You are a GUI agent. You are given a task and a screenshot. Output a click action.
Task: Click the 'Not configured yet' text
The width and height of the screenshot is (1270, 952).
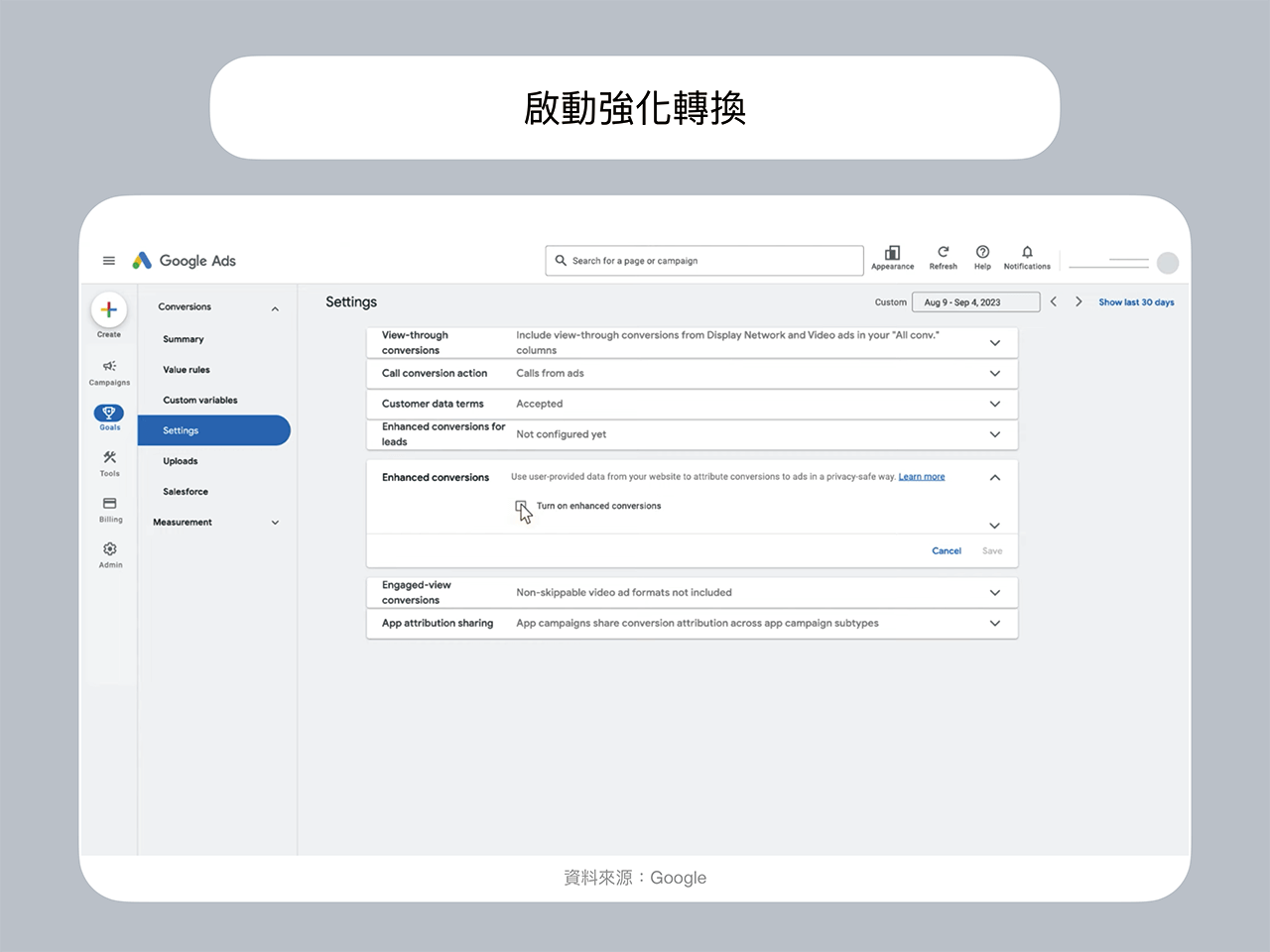point(561,434)
